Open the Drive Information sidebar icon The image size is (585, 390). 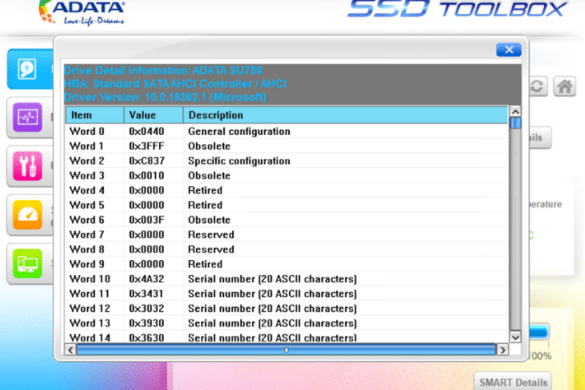[x=27, y=69]
